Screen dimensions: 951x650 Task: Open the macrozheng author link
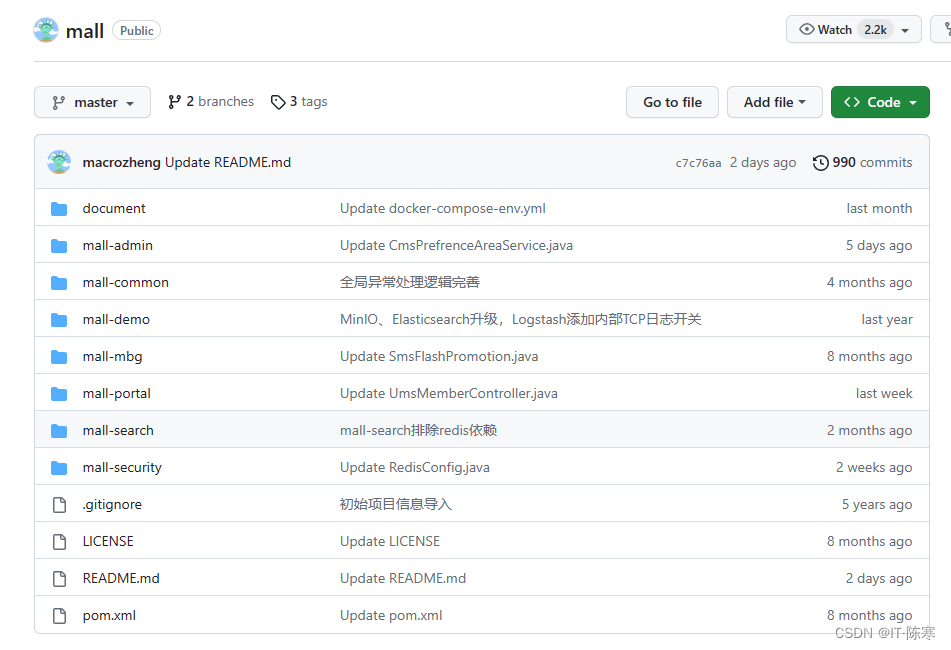(x=121, y=162)
